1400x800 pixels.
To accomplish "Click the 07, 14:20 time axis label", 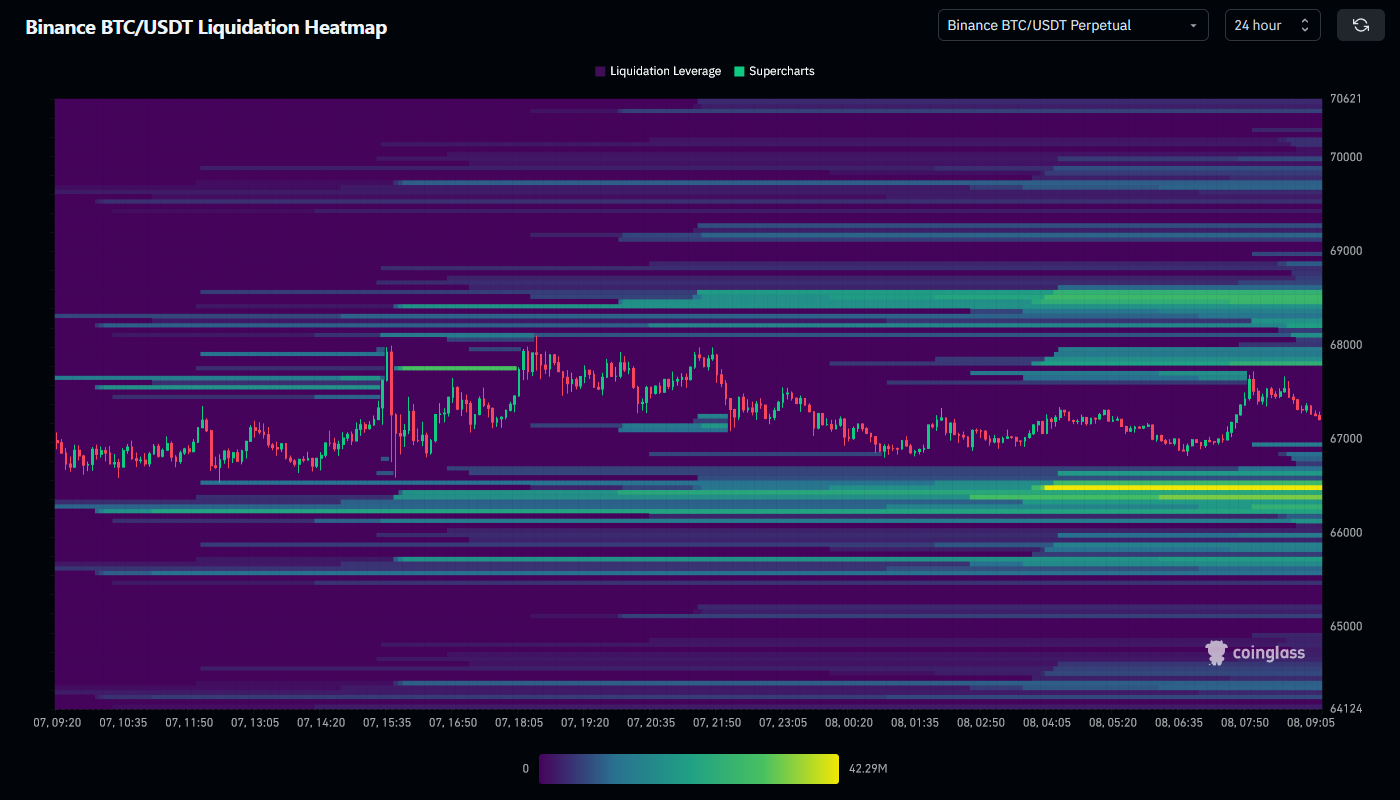I will [x=319, y=722].
